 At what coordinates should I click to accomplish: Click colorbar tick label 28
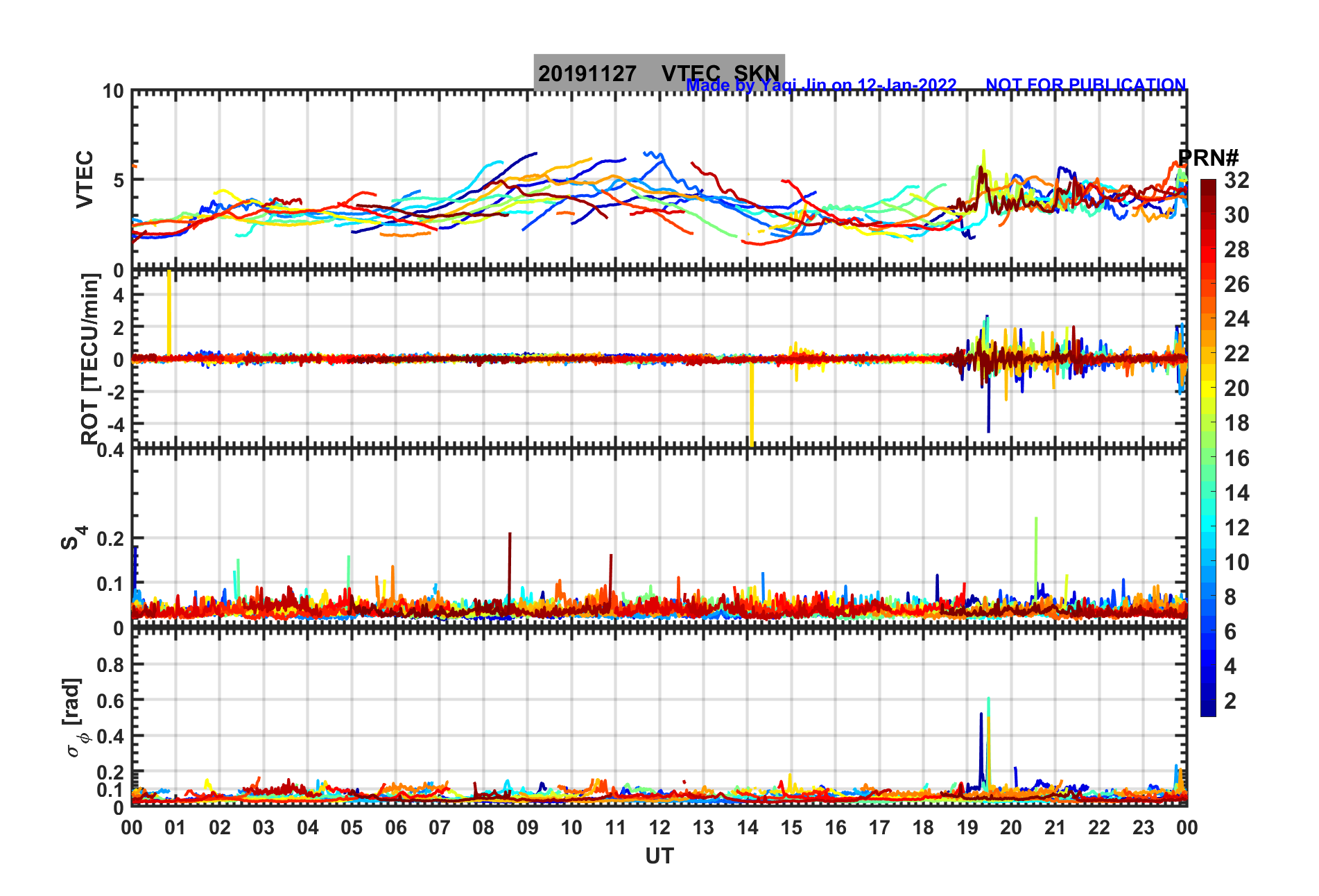pos(1236,250)
